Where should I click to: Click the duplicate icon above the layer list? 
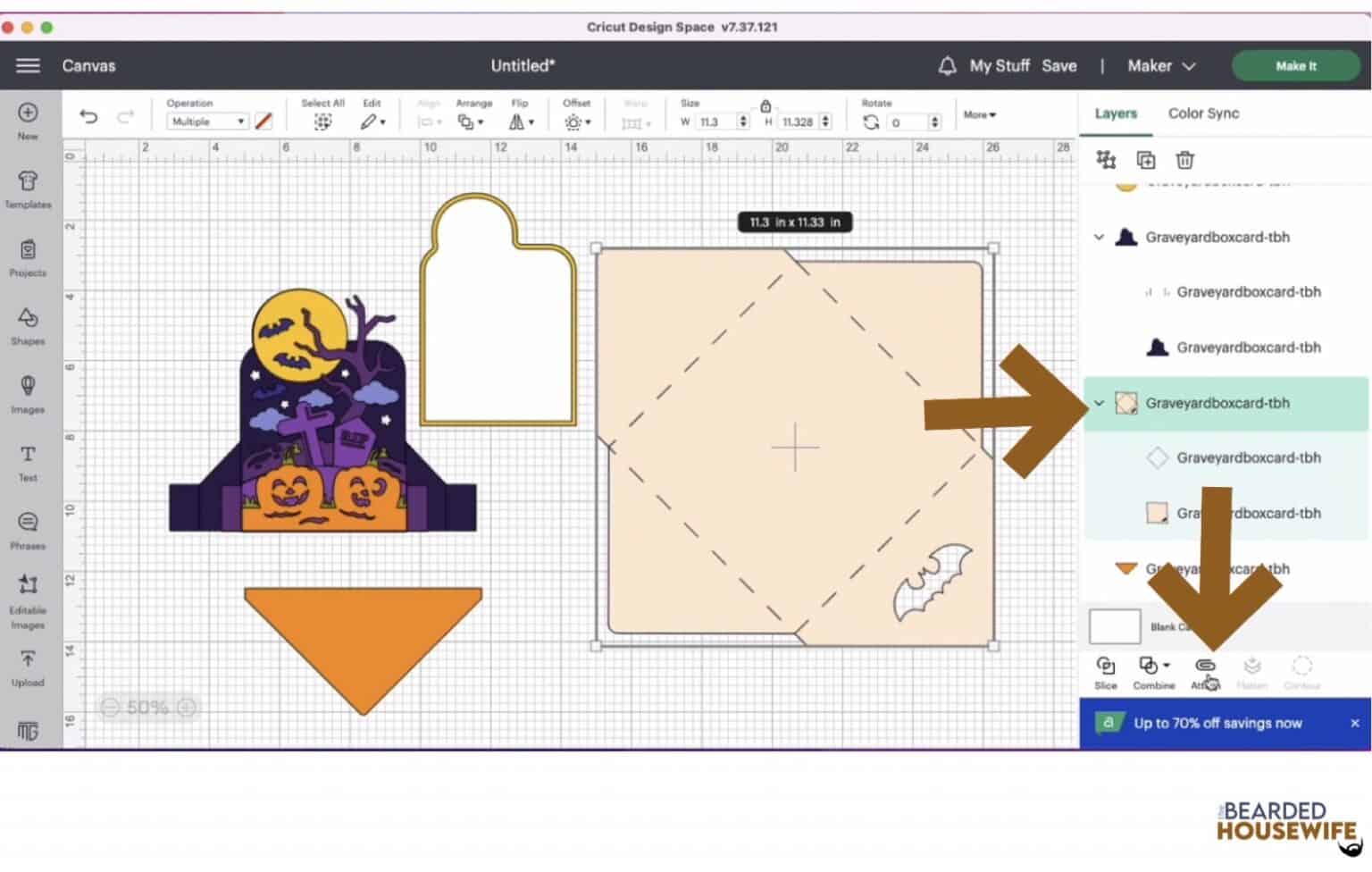1145,160
